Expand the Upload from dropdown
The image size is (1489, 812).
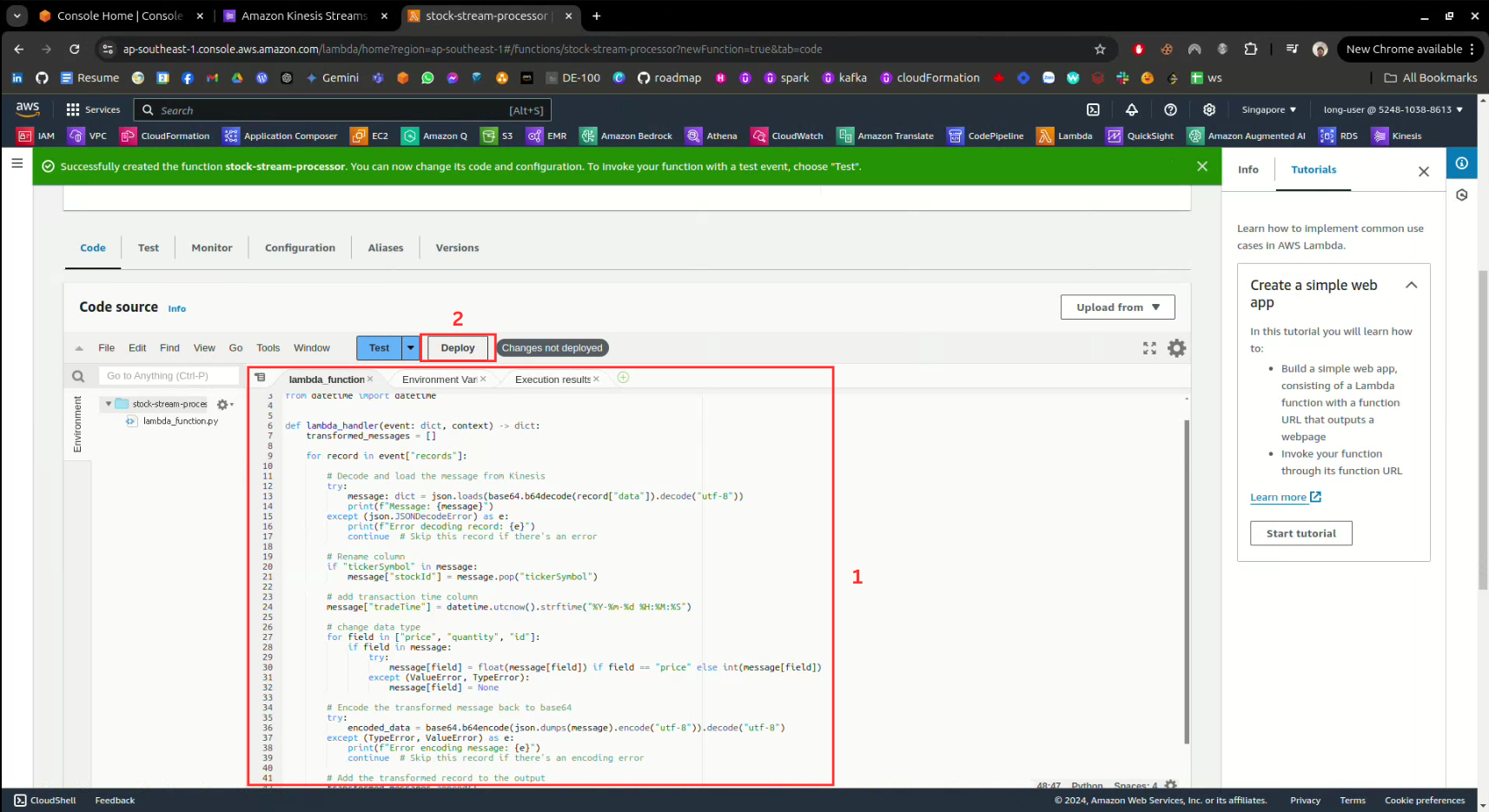pyautogui.click(x=1117, y=307)
